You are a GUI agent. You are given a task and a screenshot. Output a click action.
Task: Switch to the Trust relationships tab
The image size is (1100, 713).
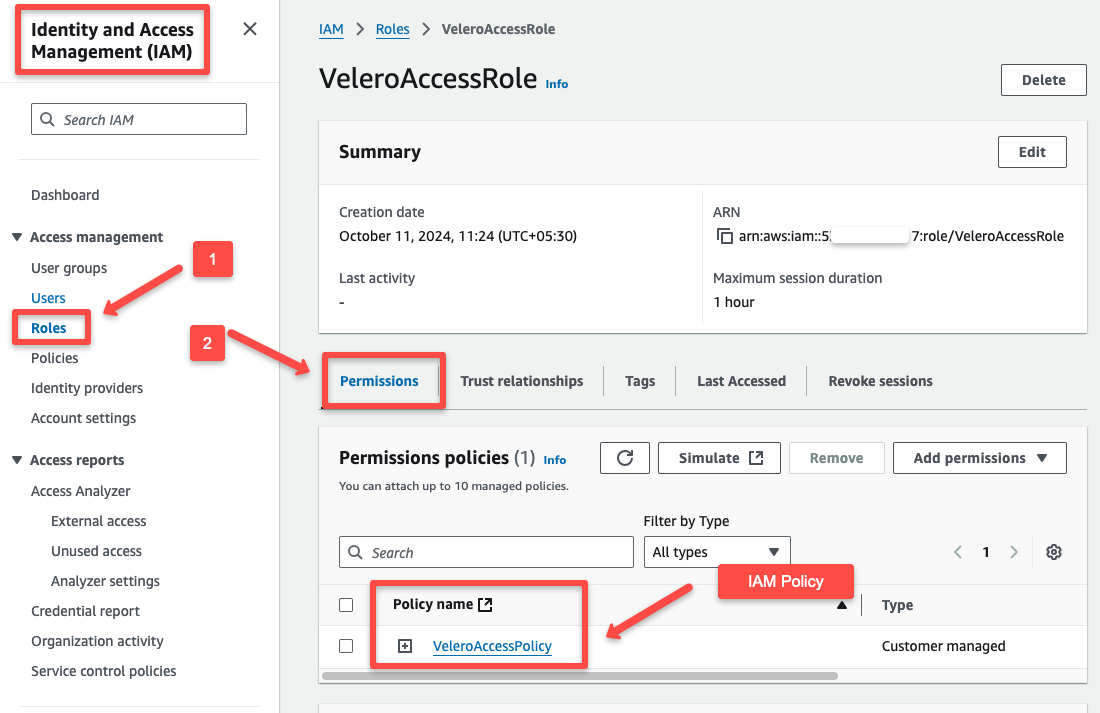(522, 380)
